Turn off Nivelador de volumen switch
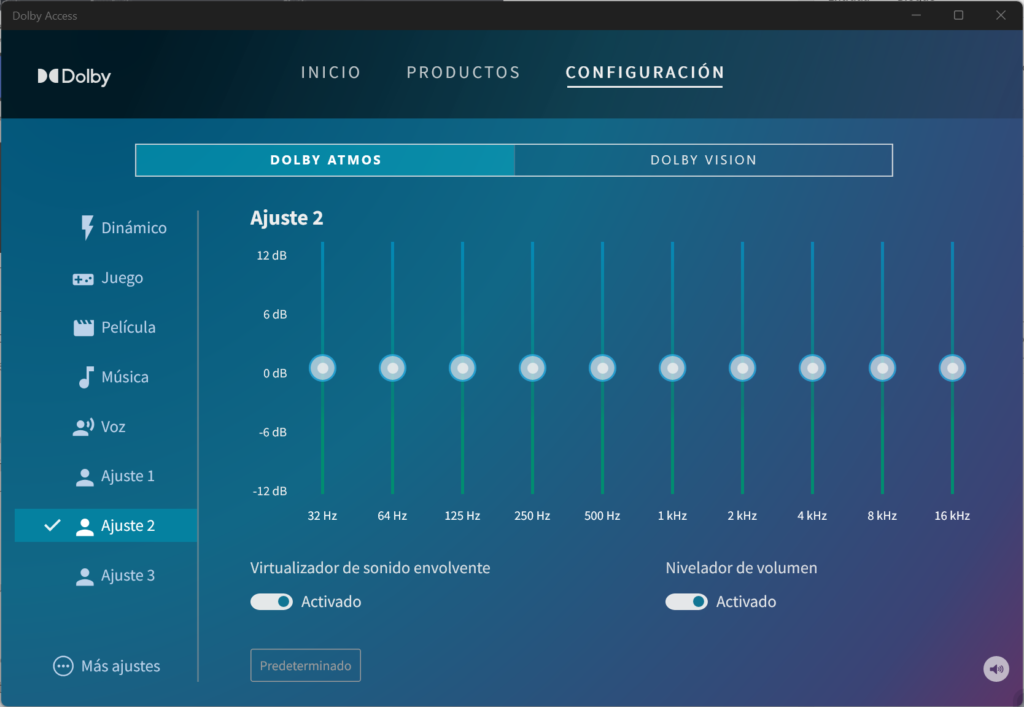 tap(686, 601)
